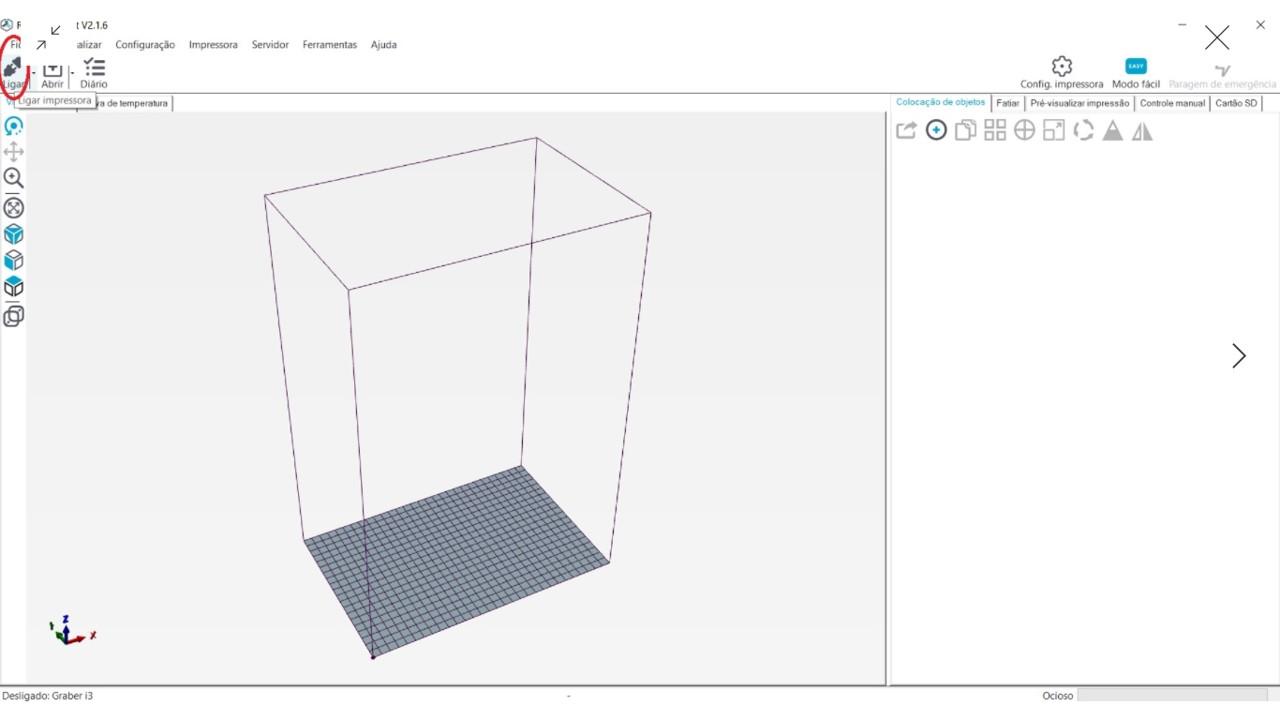Click the right chevron arrow
This screenshot has width=1280, height=720.
[1239, 356]
